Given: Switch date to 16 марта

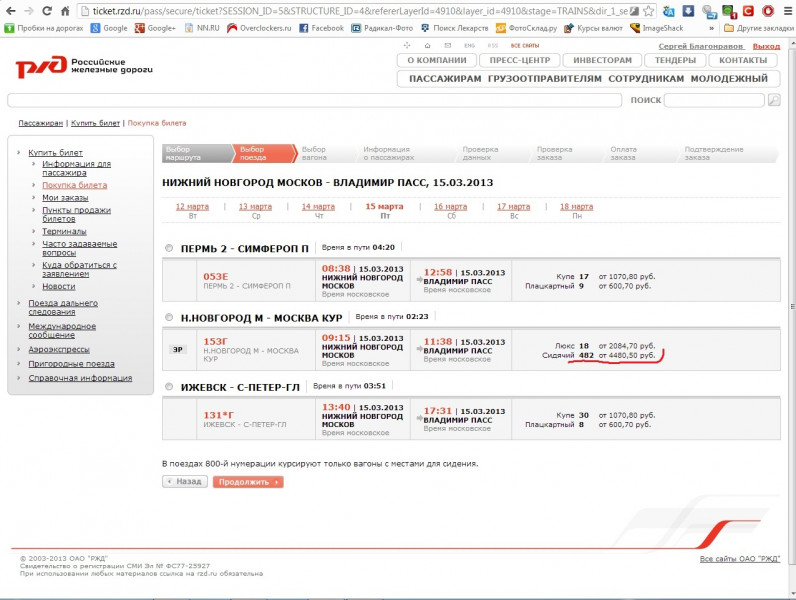Looking at the screenshot, I should [x=450, y=206].
